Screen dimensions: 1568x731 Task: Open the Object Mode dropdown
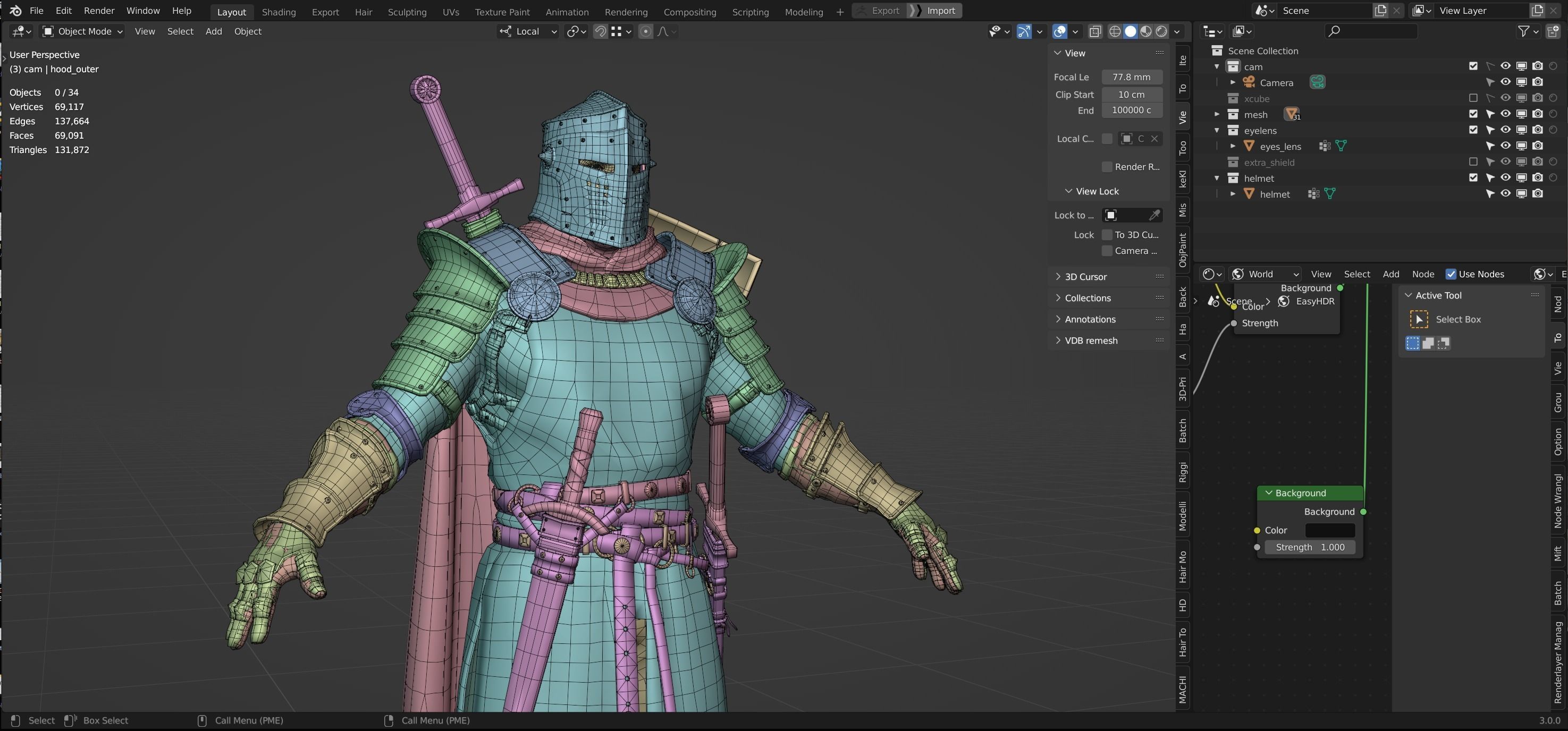point(82,31)
